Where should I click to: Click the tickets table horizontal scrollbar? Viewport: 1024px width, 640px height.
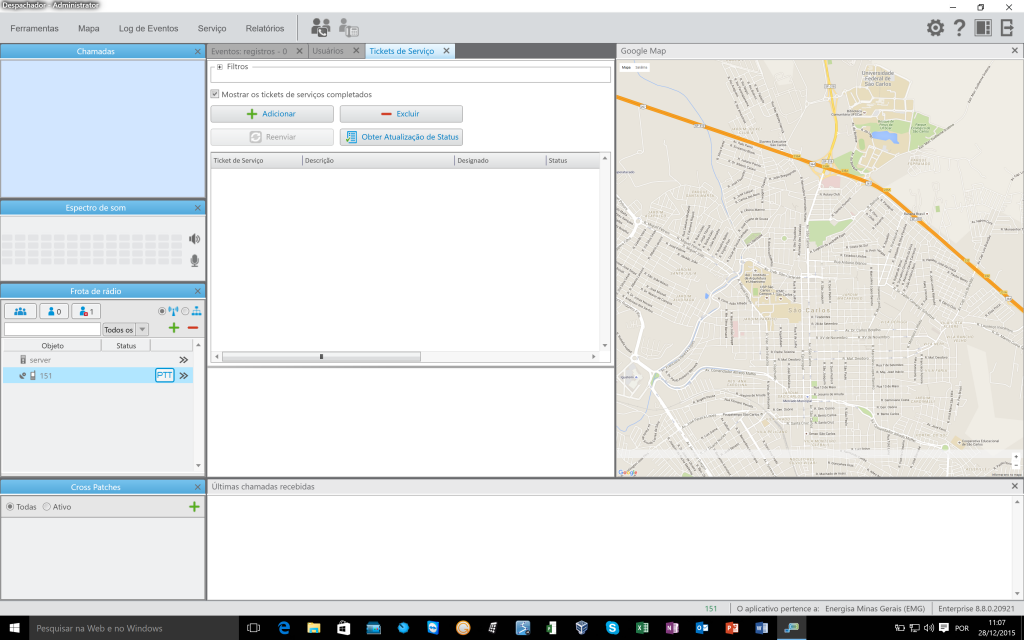321,356
